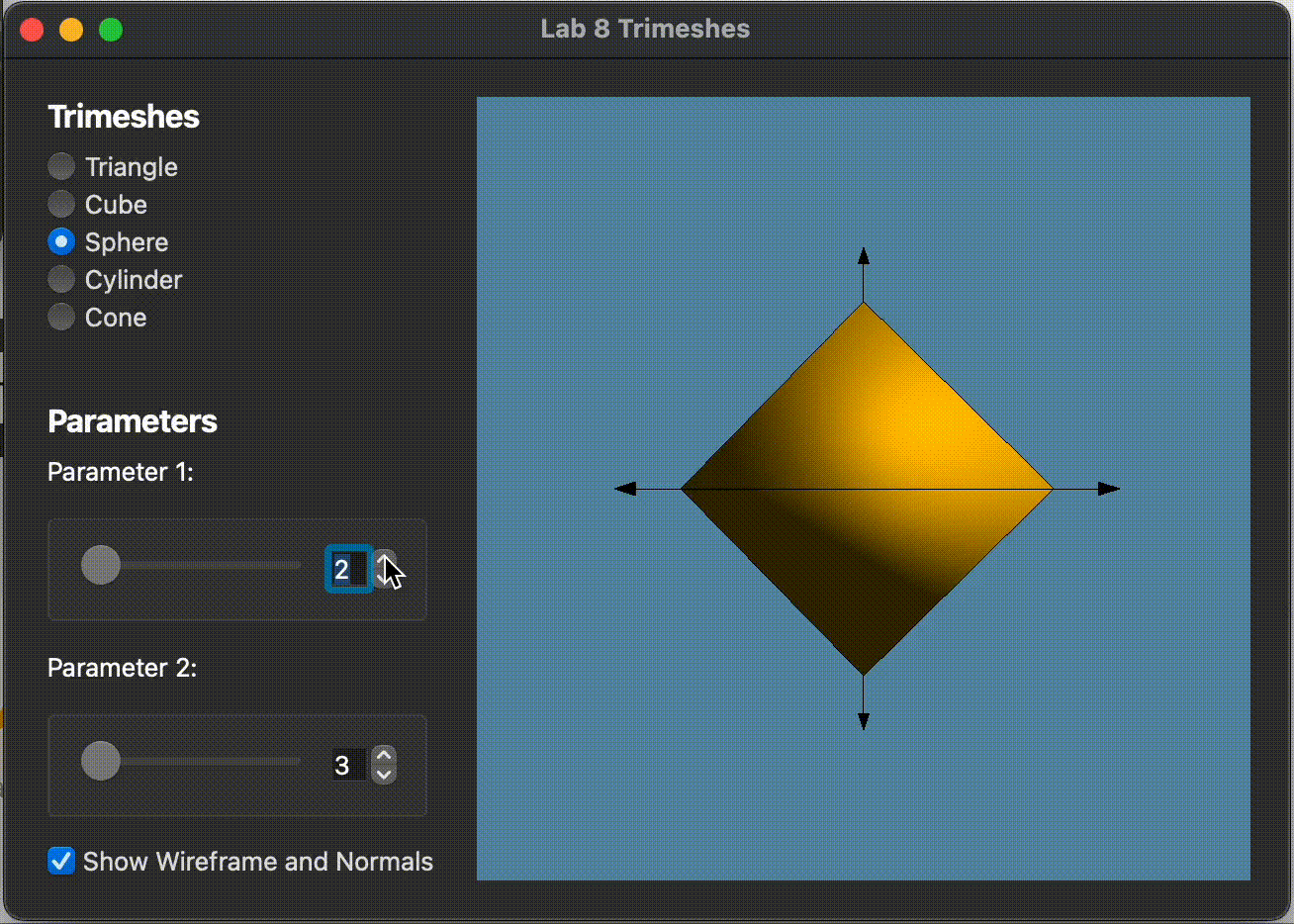1294x924 pixels.
Task: Click the upward axis arrowhead in viewport
Action: click(864, 255)
